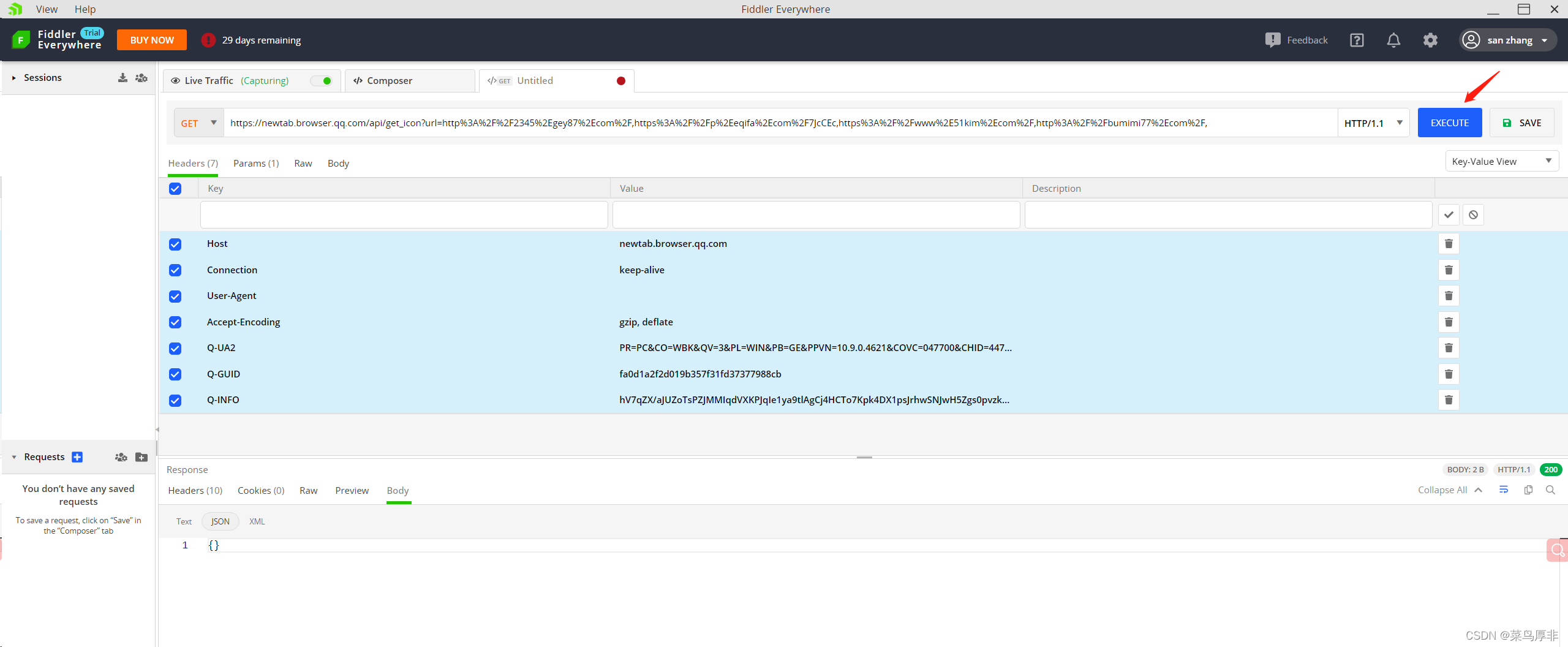The image size is (1568, 647).
Task: Open the Help menu
Action: click(85, 9)
